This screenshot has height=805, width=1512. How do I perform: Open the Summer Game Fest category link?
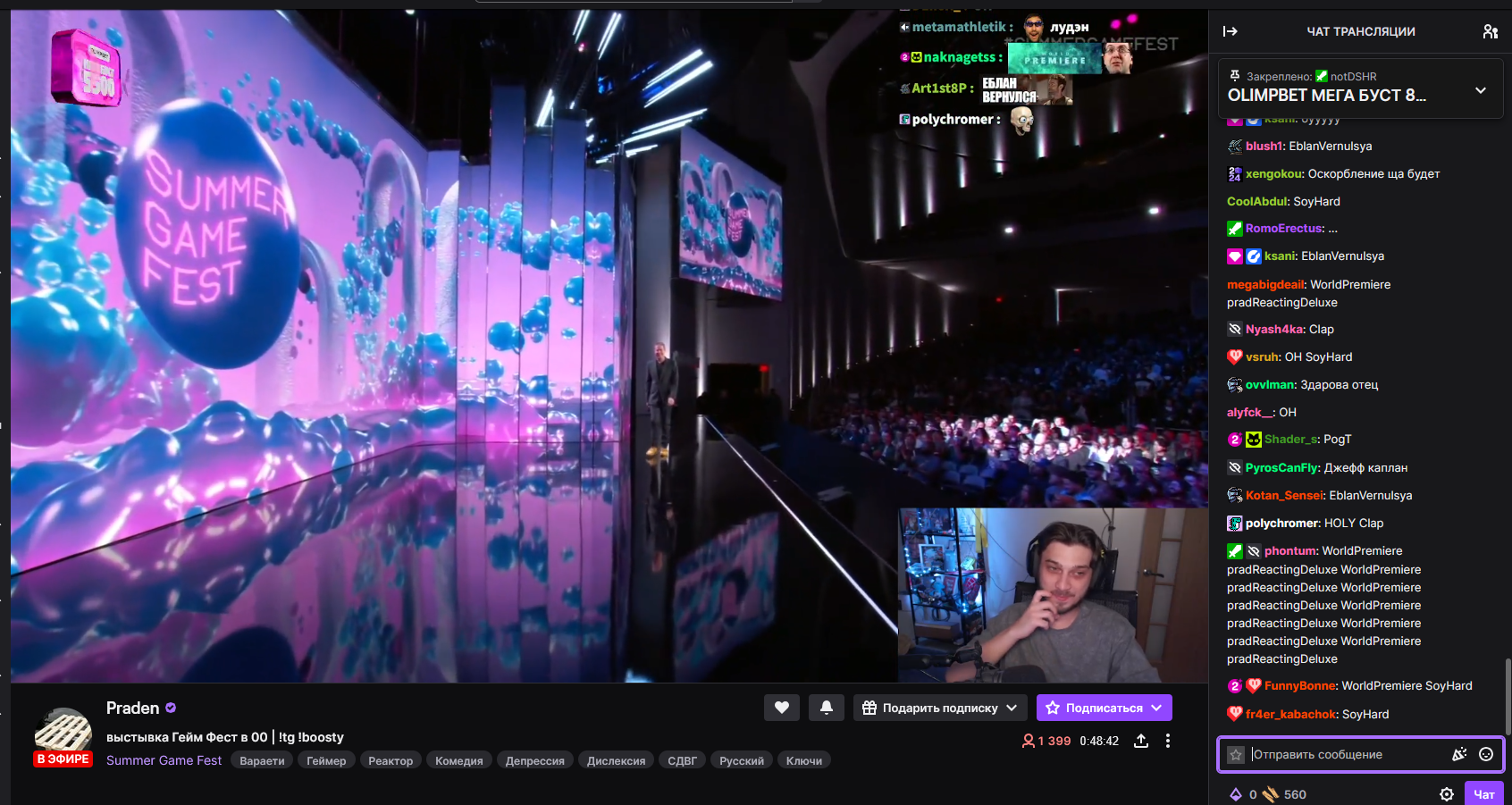click(164, 760)
